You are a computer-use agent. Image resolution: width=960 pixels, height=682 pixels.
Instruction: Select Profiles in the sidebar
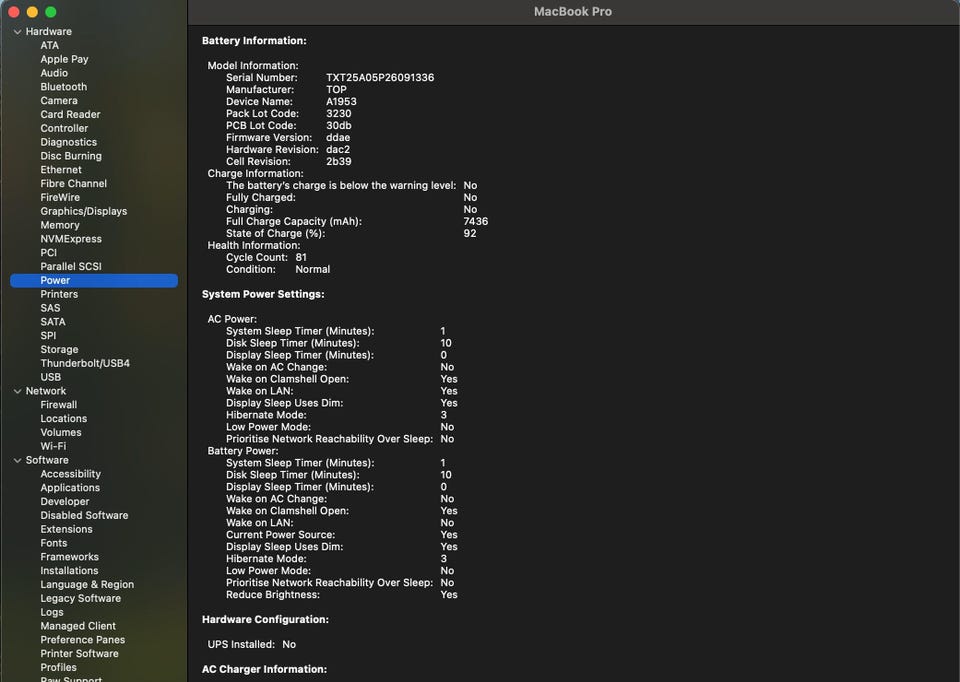click(x=58, y=667)
